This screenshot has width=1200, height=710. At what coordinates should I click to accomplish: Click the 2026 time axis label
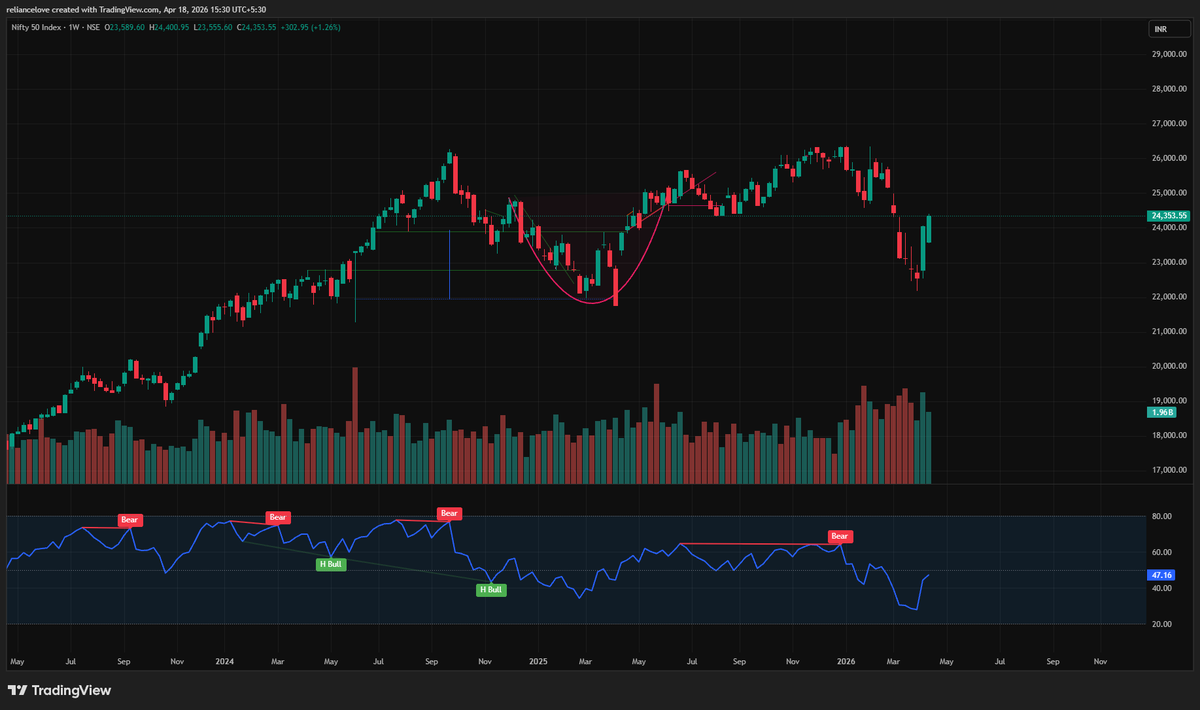click(845, 662)
